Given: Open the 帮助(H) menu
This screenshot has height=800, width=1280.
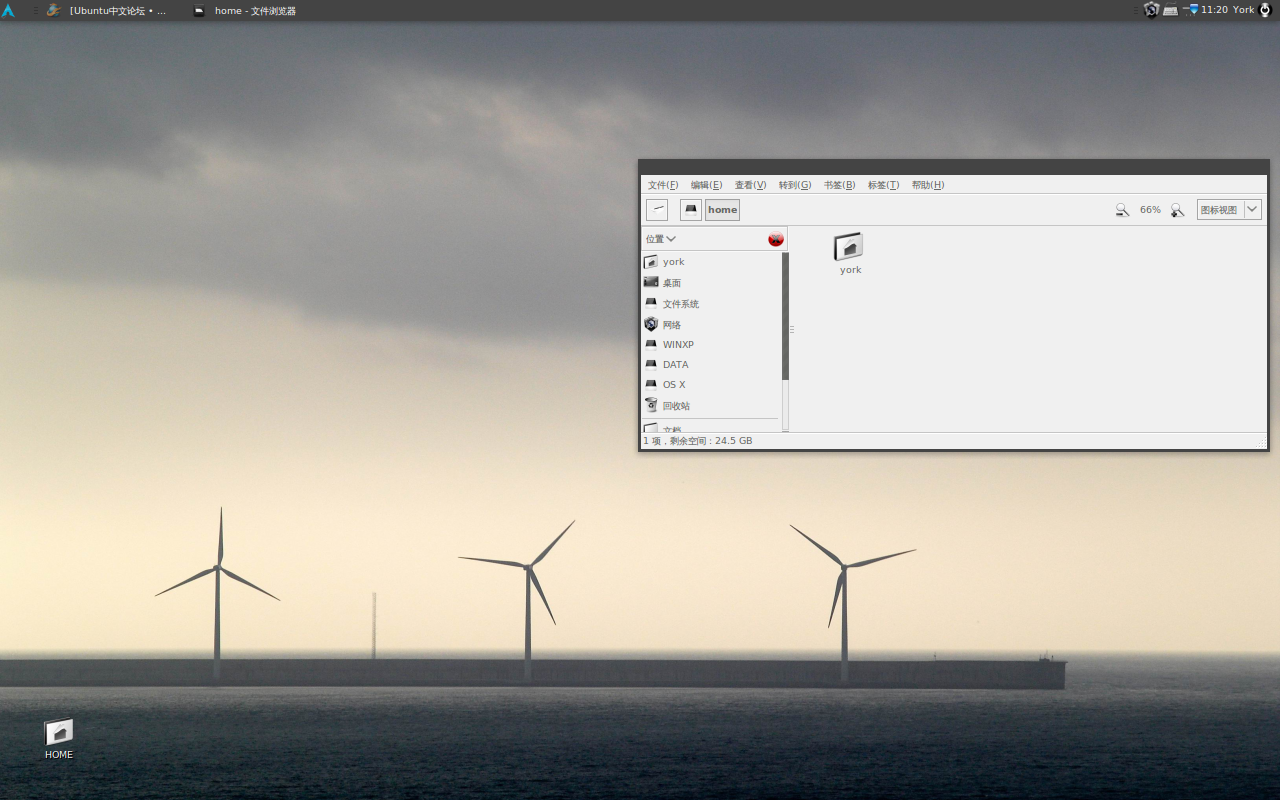Looking at the screenshot, I should coord(928,185).
